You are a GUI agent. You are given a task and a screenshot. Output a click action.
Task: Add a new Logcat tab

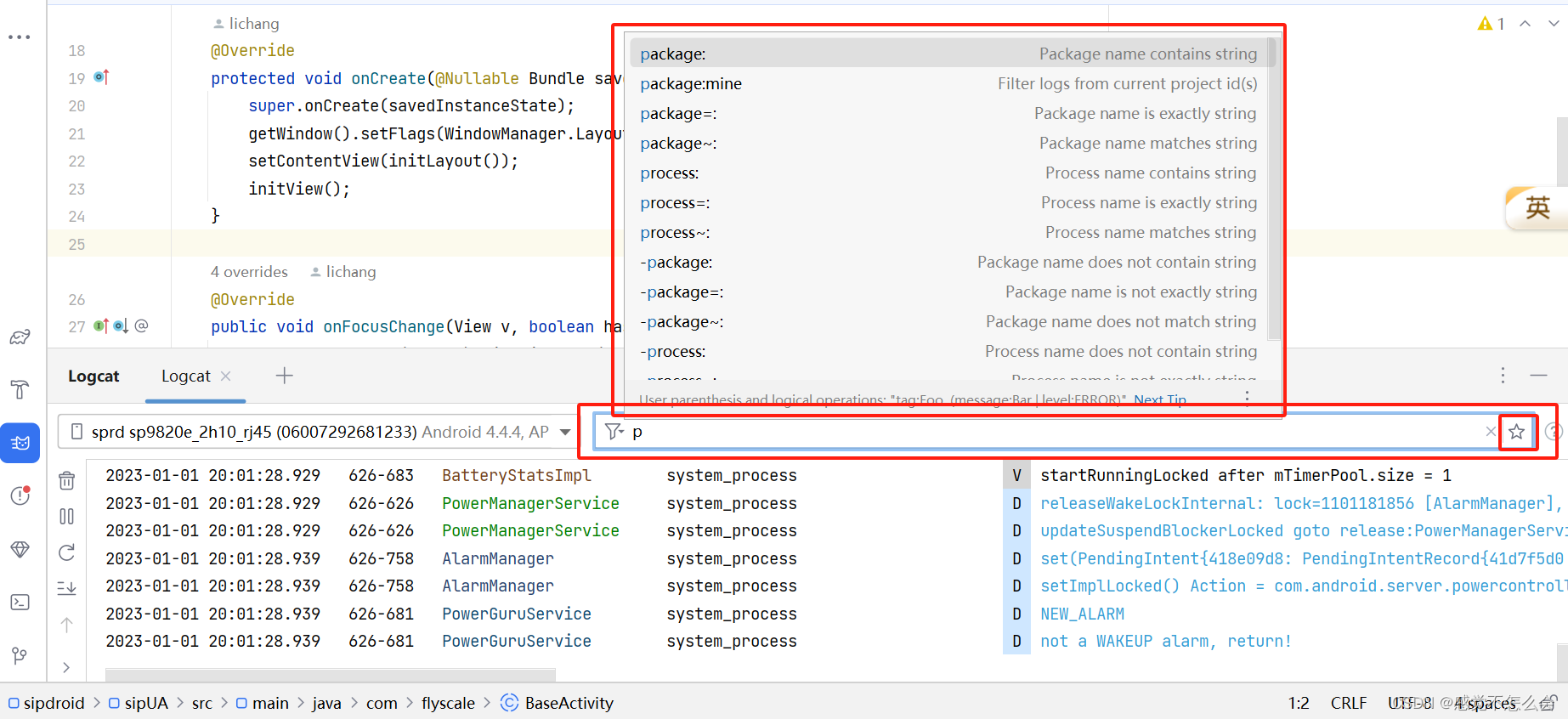(x=285, y=376)
